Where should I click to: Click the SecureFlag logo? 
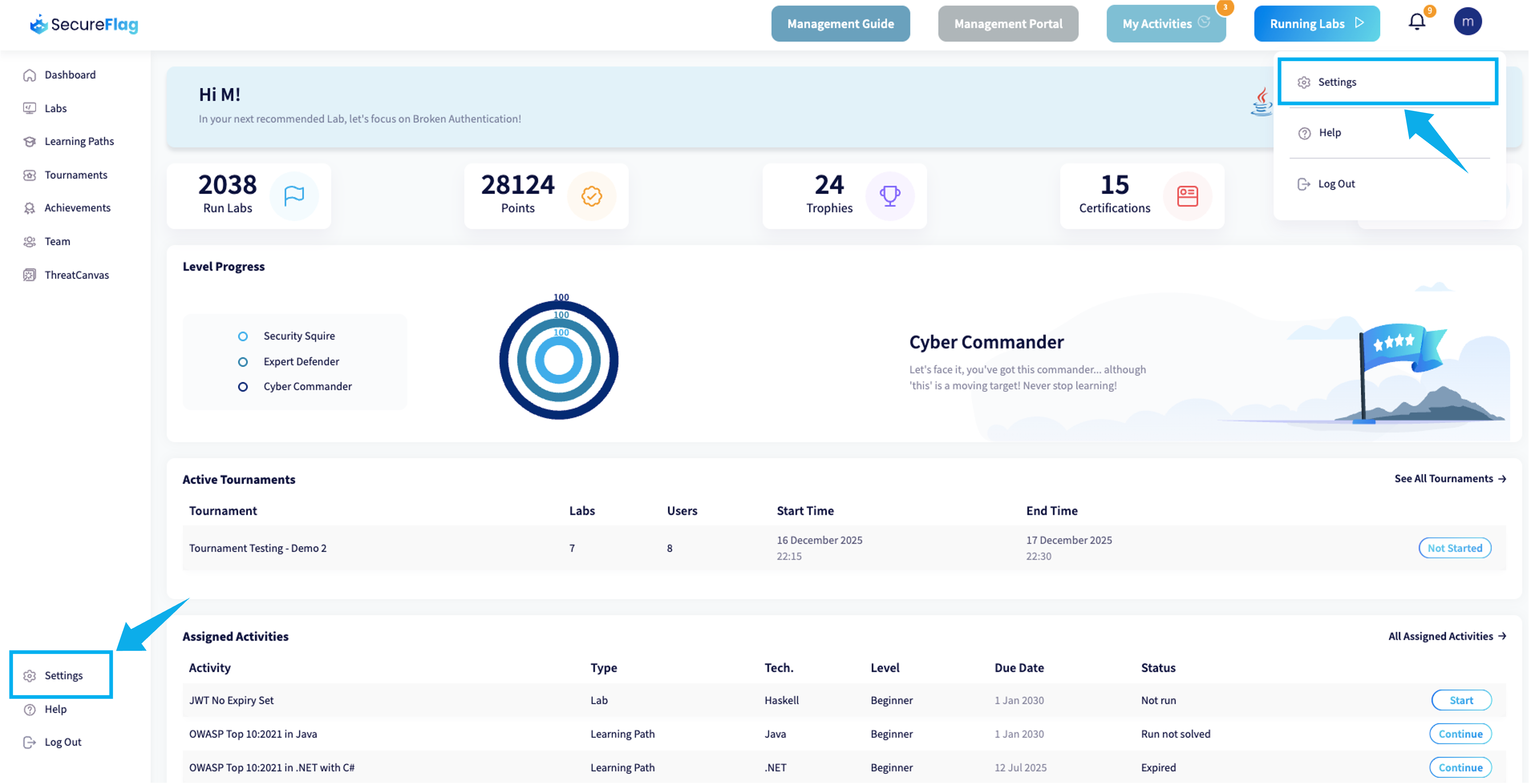(84, 24)
